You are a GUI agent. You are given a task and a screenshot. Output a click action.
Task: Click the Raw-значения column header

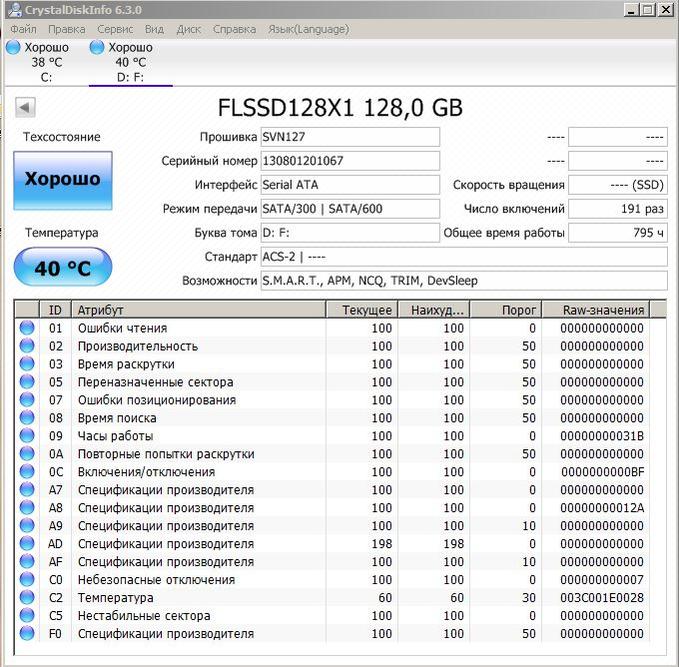click(x=596, y=310)
